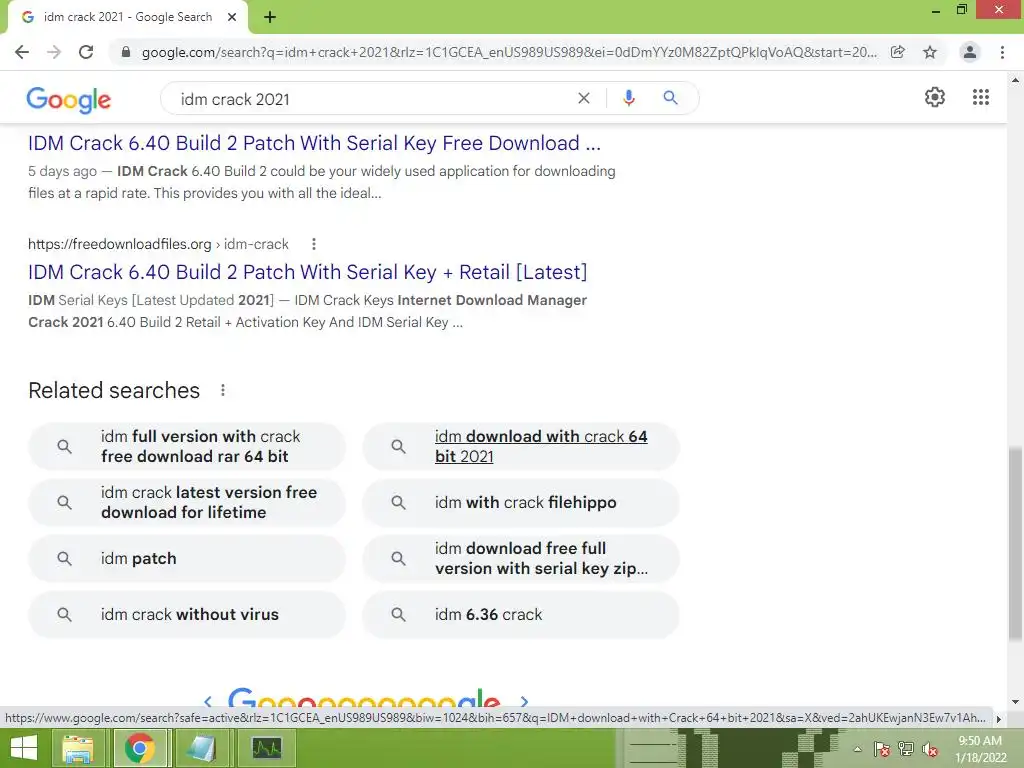Show hidden tray icons arrow
The width and height of the screenshot is (1024, 768).
coord(857,749)
